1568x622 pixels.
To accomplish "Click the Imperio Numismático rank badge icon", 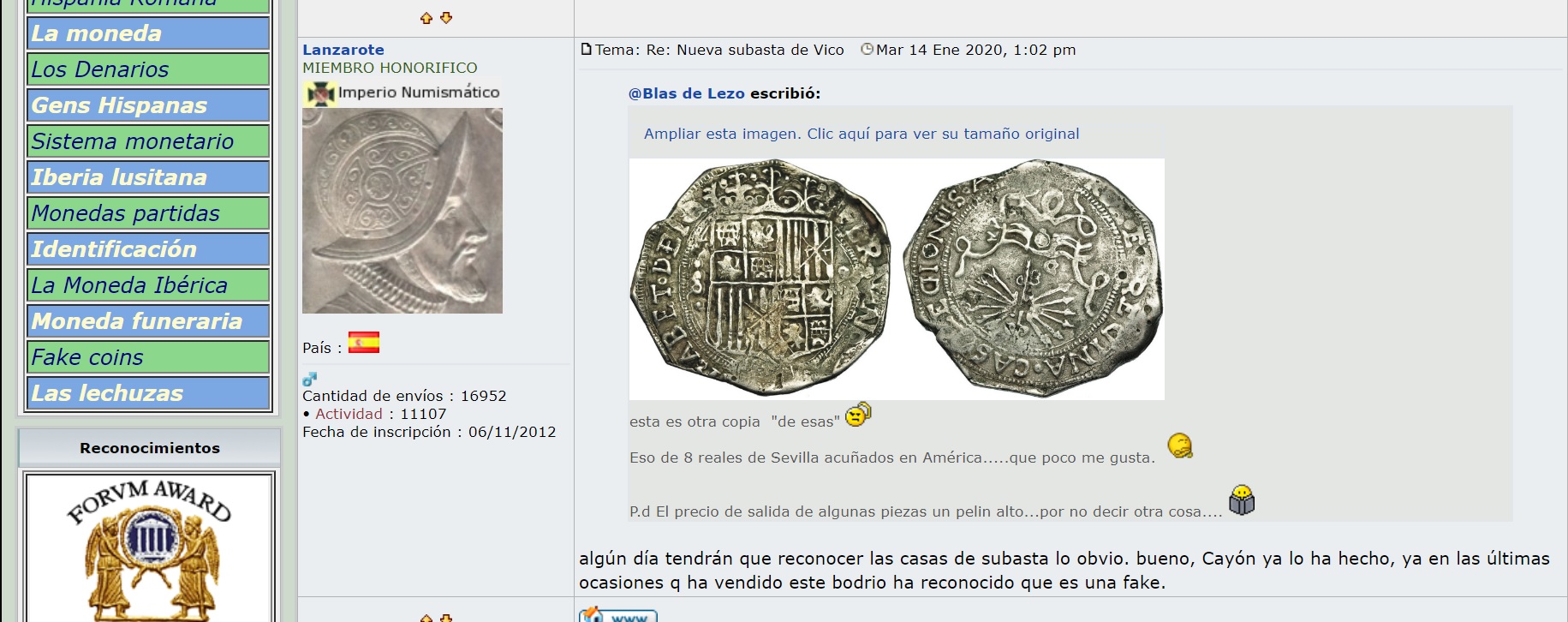I will [x=320, y=93].
